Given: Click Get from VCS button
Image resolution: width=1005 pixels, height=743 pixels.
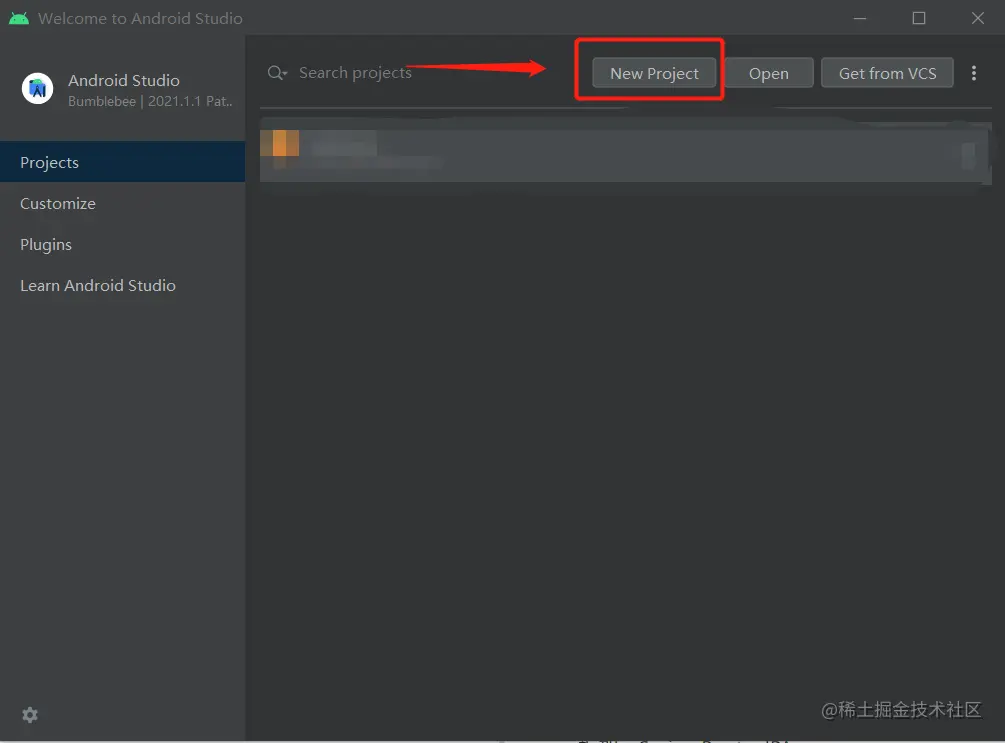Looking at the screenshot, I should coord(887,73).
